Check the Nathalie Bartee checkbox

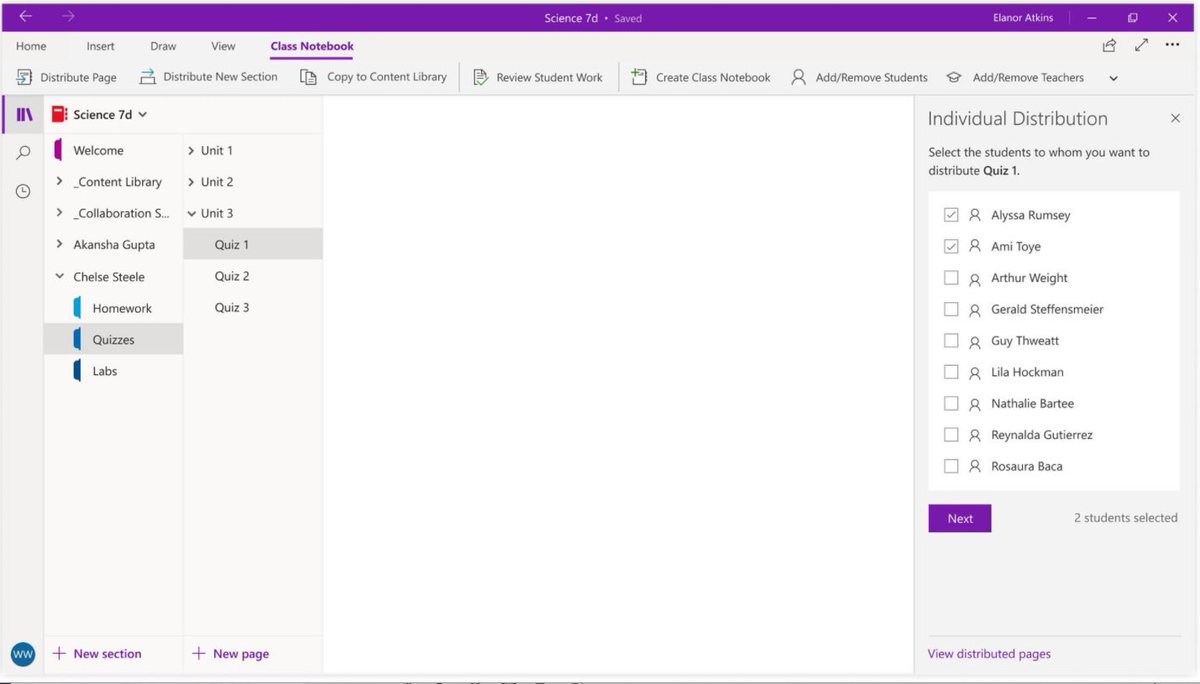[x=951, y=403]
